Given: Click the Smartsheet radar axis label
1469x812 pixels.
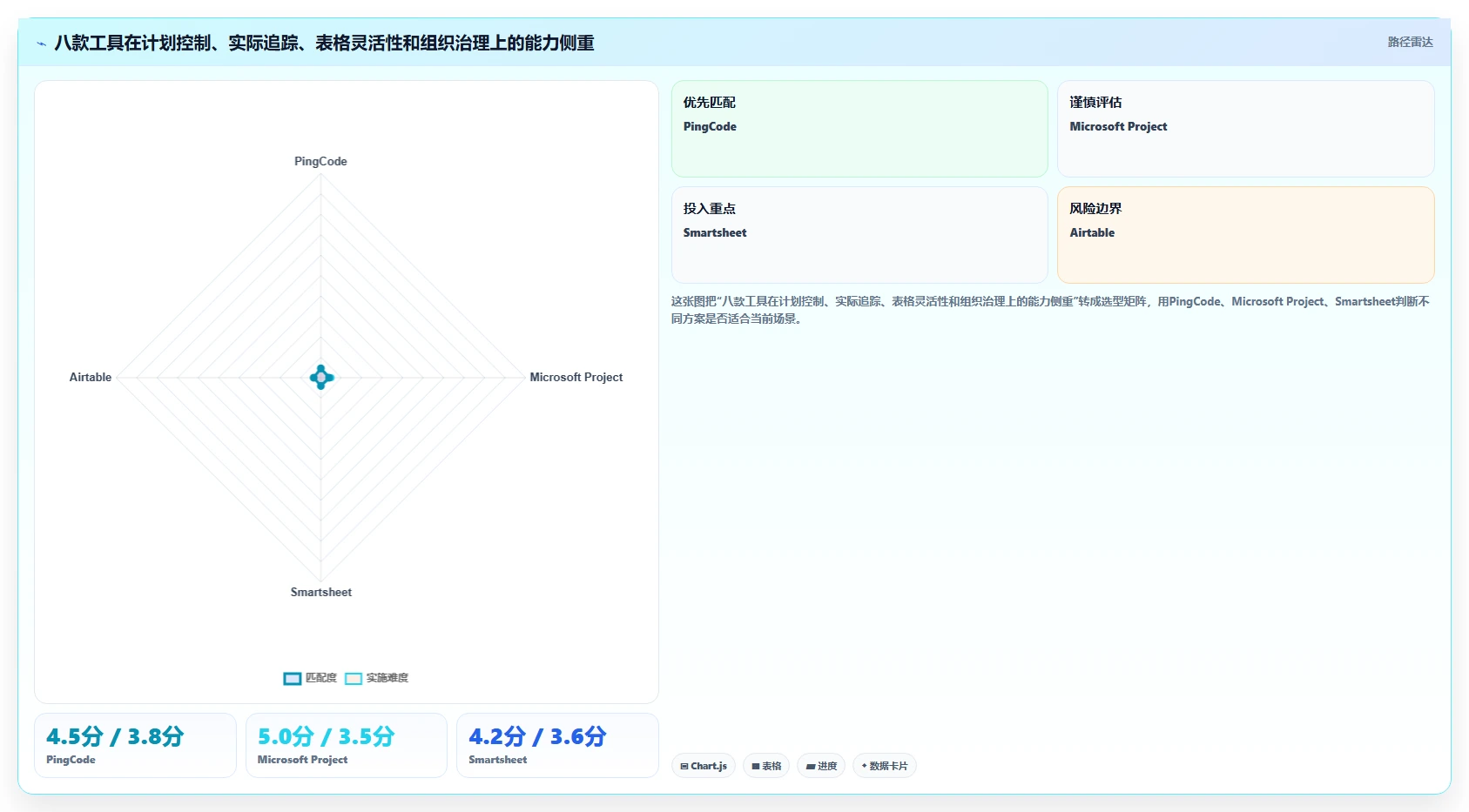Looking at the screenshot, I should (x=321, y=592).
